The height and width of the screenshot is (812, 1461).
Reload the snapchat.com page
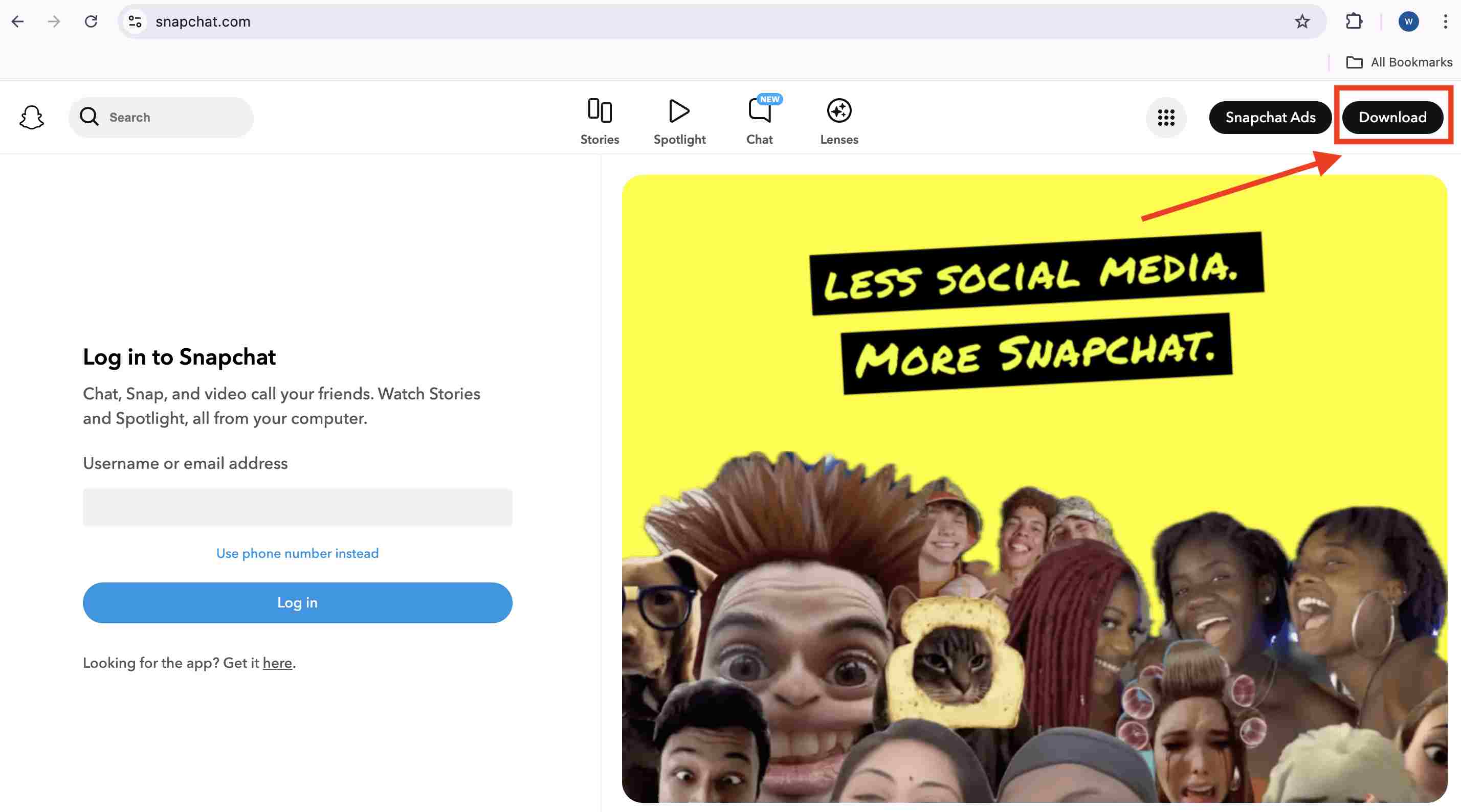click(x=91, y=21)
